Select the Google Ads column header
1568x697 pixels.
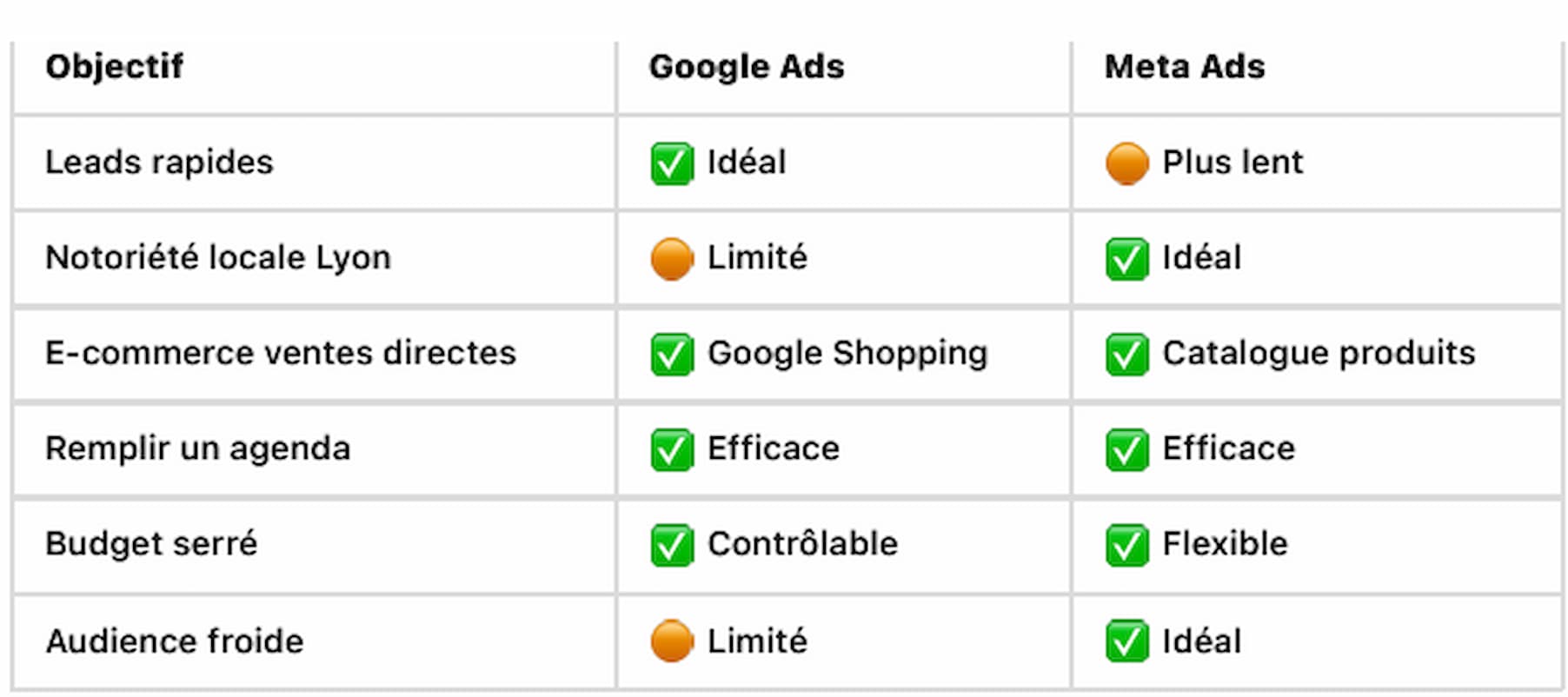point(747,67)
